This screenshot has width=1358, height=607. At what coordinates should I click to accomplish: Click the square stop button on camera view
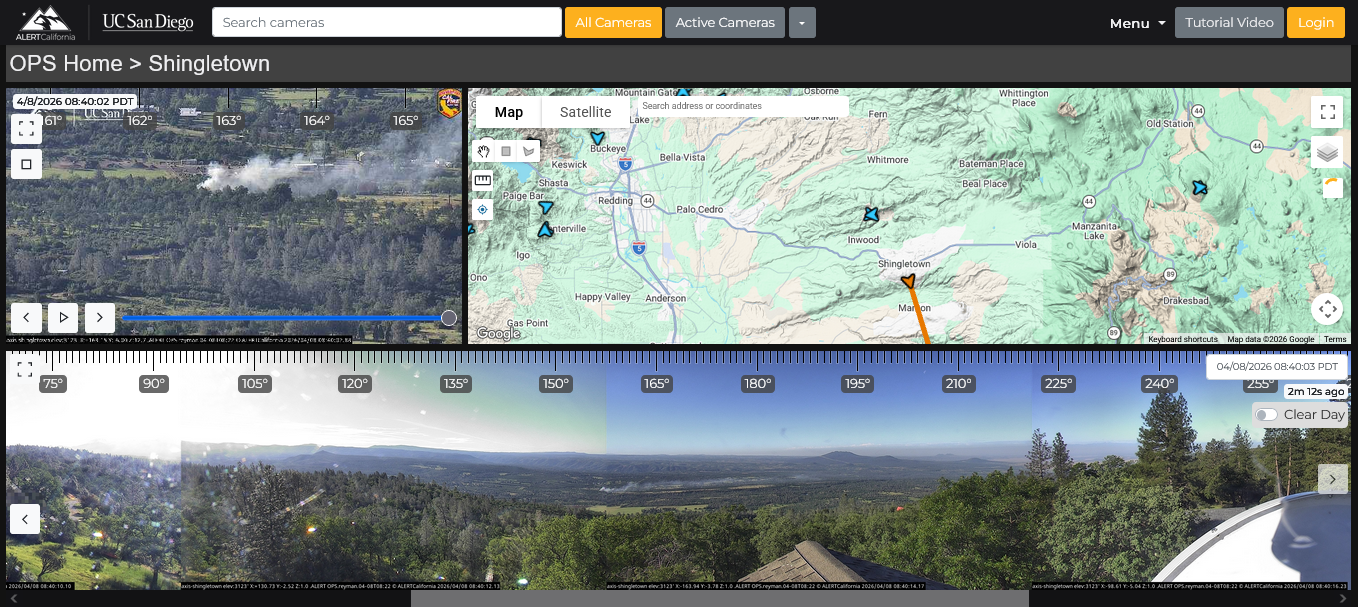click(x=26, y=164)
